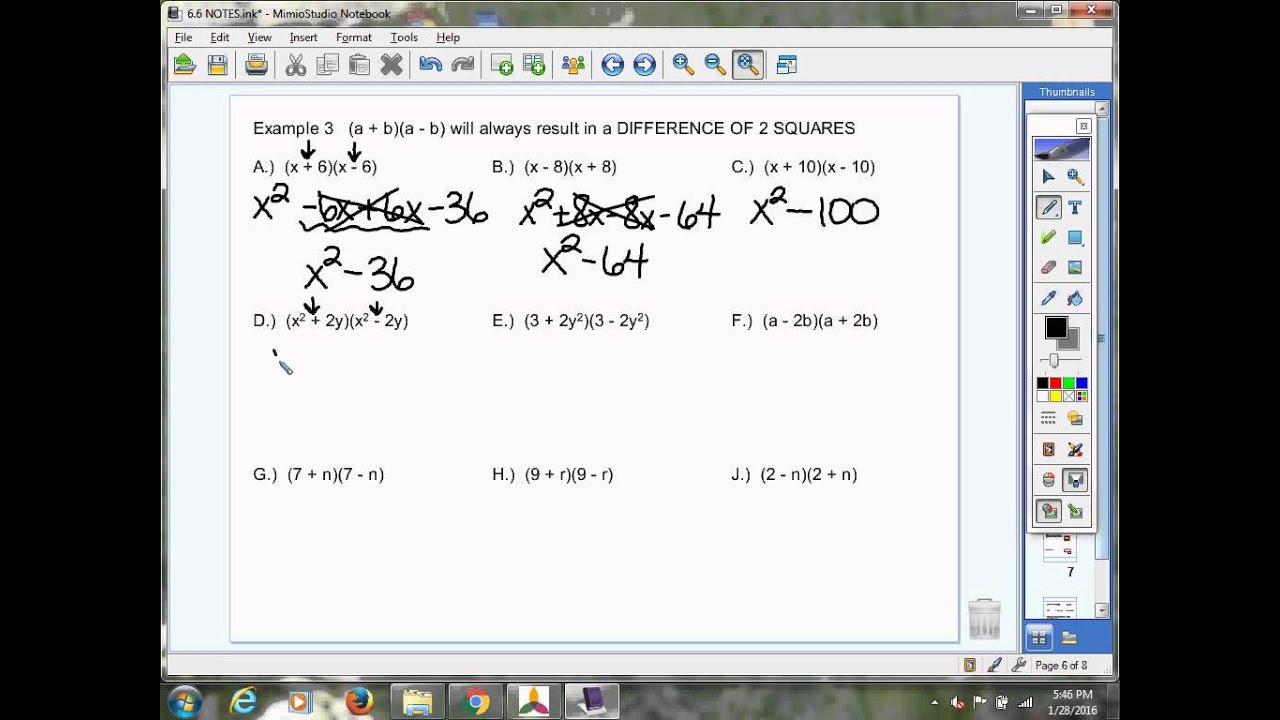Select the eyedropper color picker tool

coord(1048,298)
